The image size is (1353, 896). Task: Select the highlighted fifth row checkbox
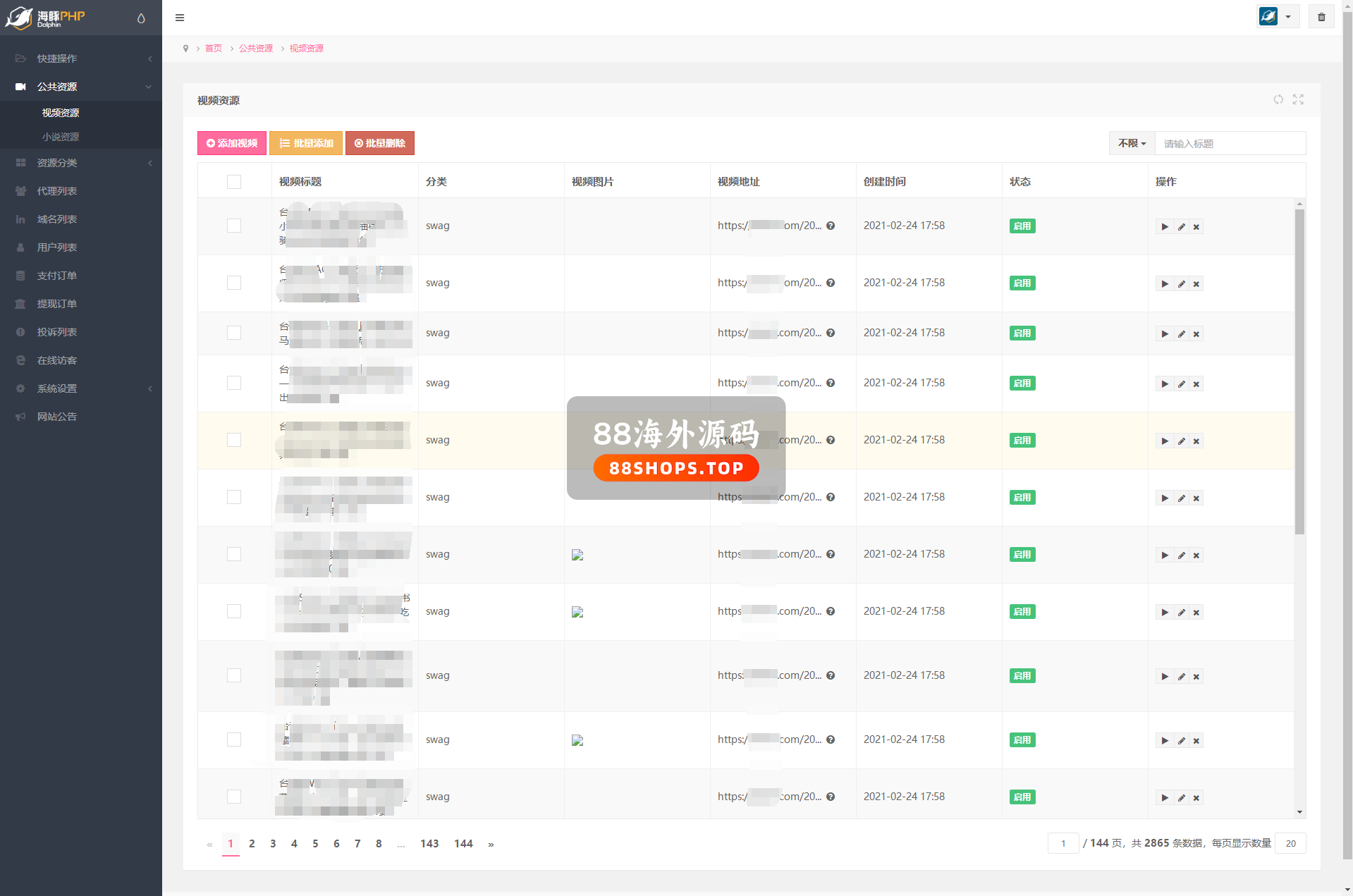[234, 440]
